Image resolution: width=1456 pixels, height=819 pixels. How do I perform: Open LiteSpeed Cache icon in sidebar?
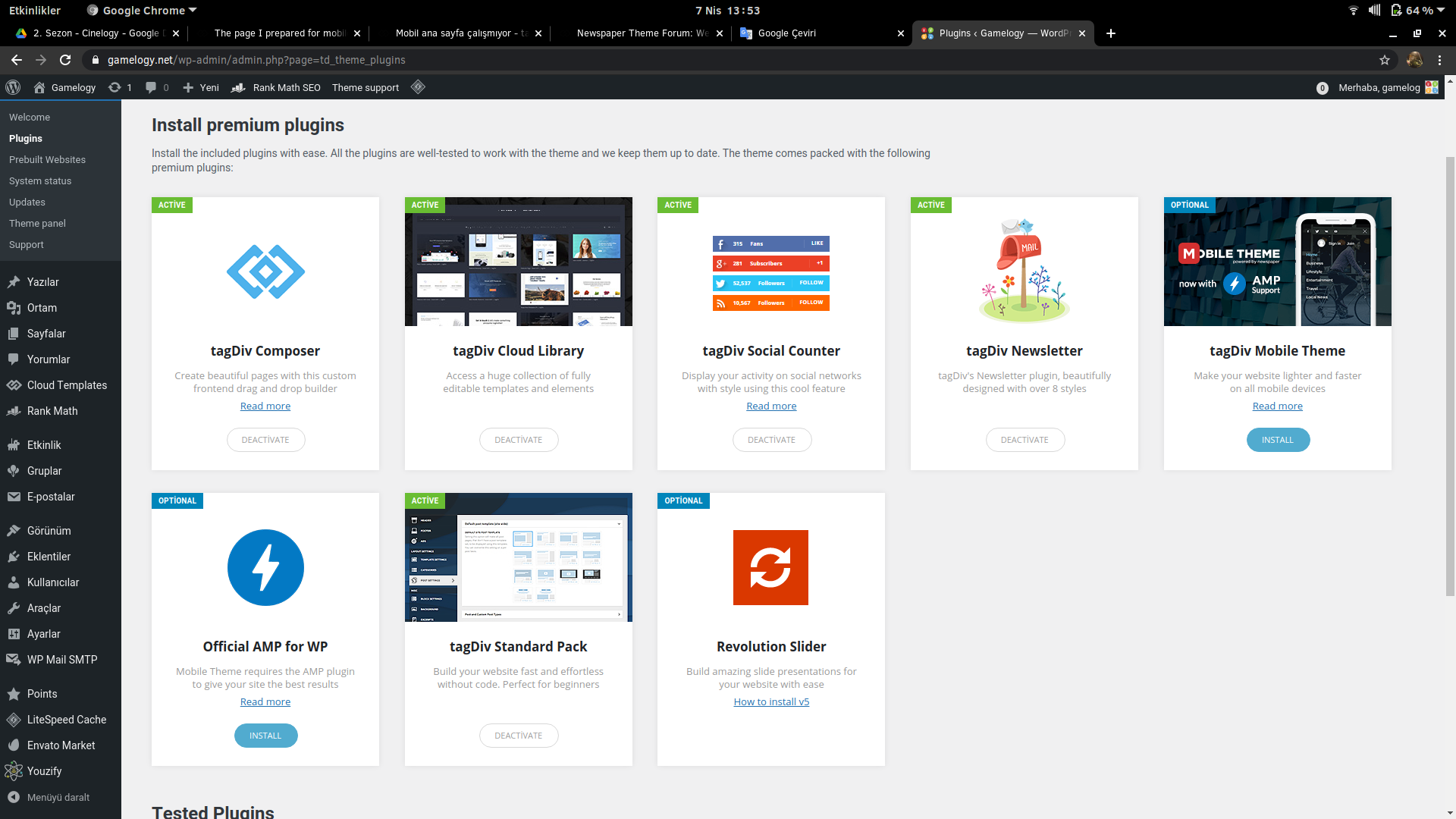tap(14, 720)
